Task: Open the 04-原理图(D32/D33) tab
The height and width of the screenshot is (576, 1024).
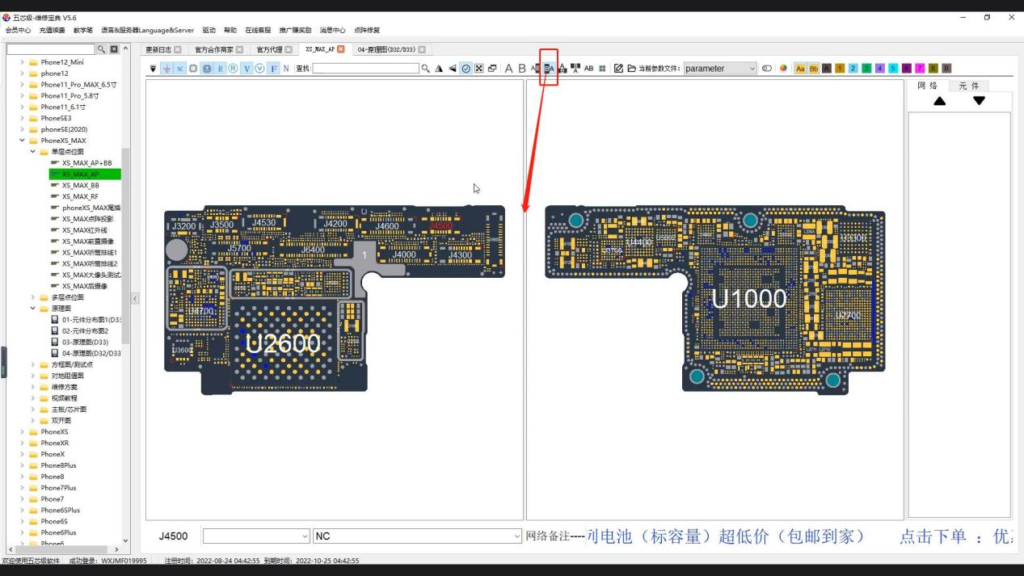Action: pos(386,50)
